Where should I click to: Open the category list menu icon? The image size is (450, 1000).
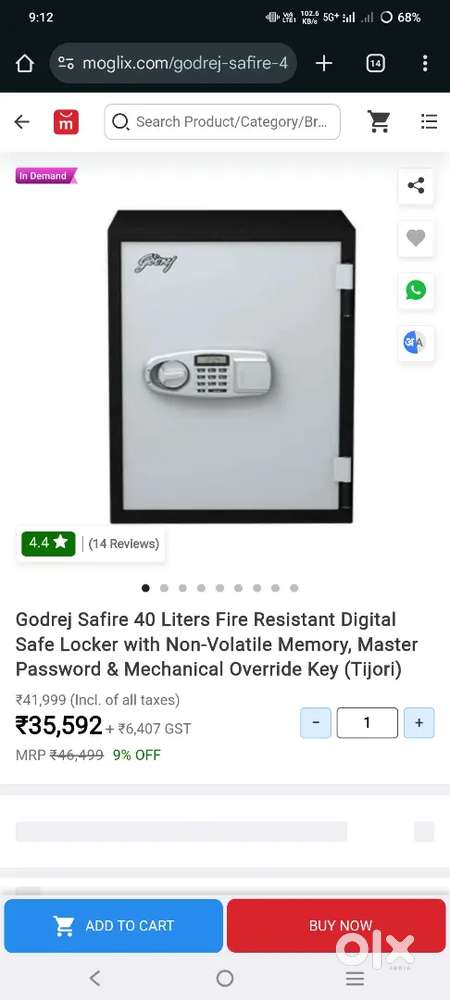(429, 122)
